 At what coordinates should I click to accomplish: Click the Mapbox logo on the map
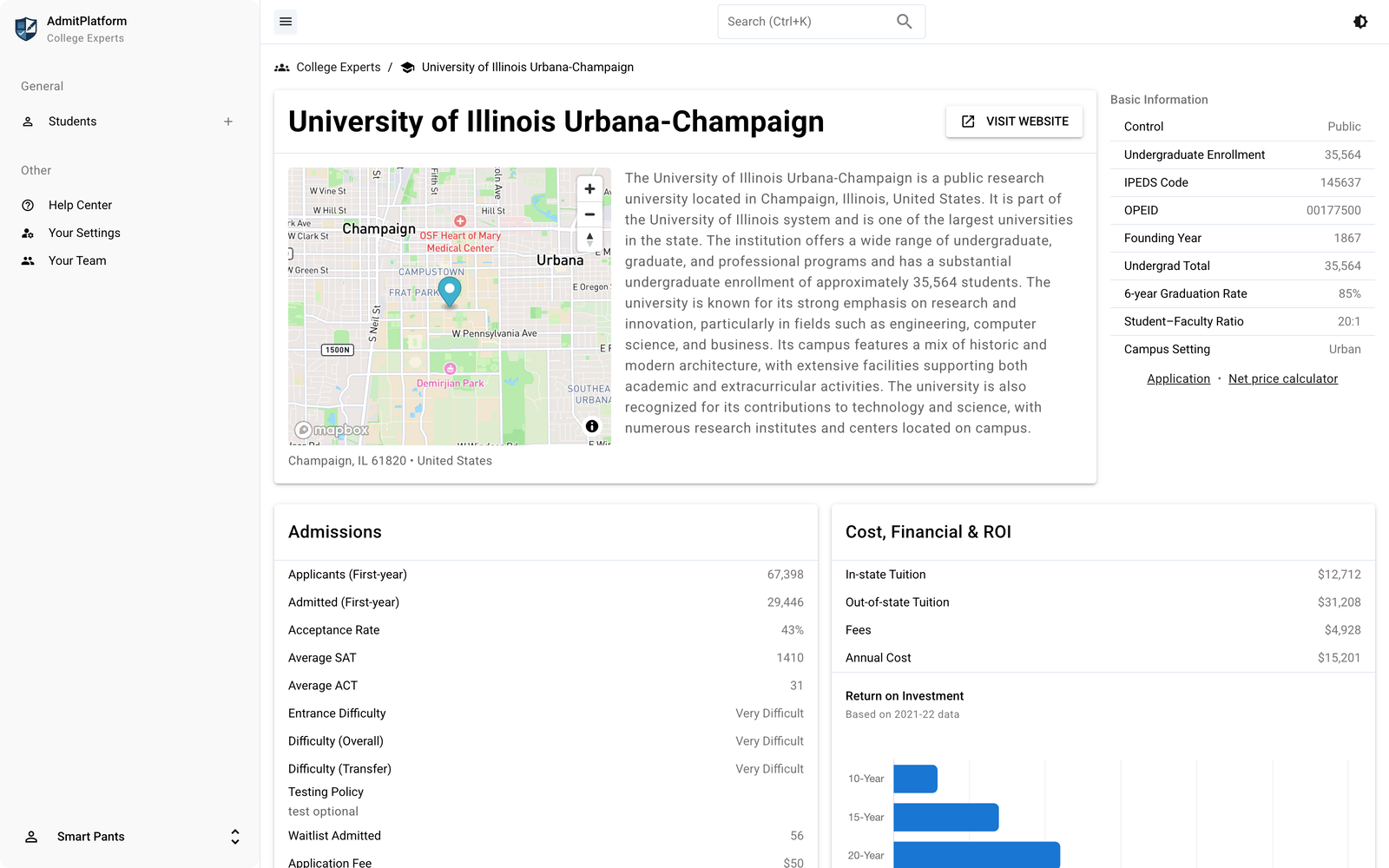click(331, 429)
